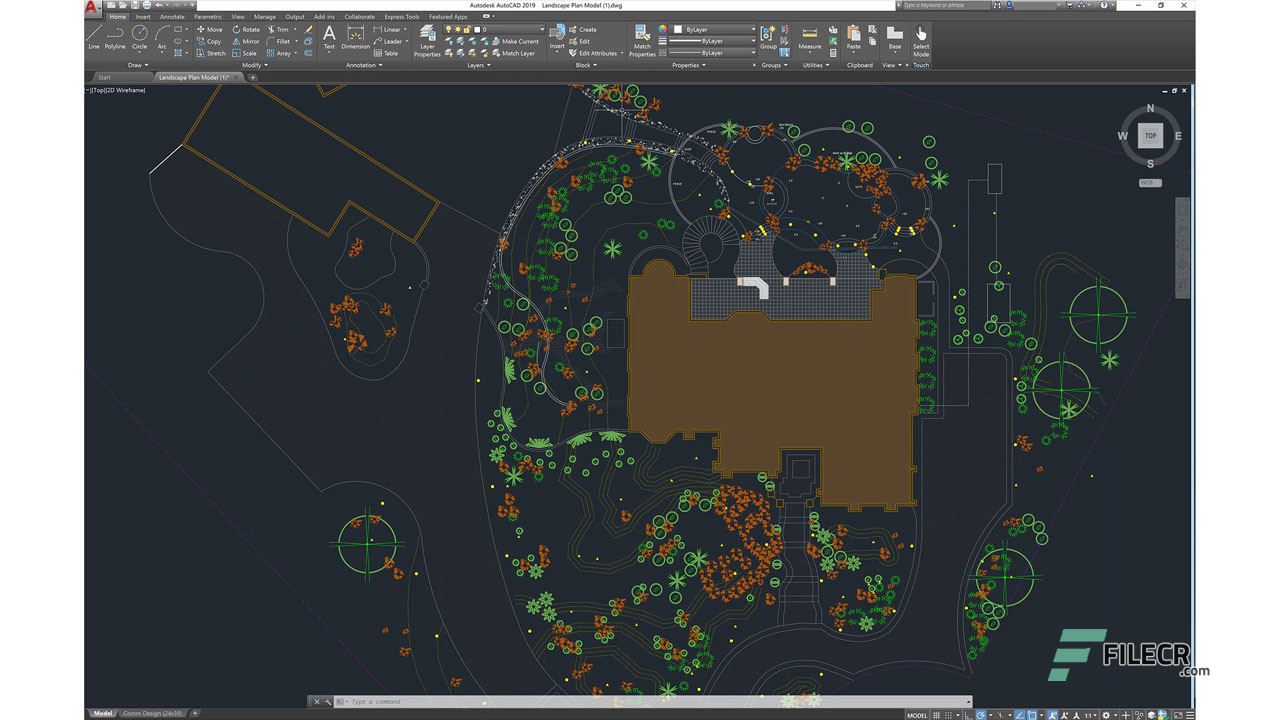Select the Text annotation tool
Screen dimensions: 1280x720
(329, 38)
